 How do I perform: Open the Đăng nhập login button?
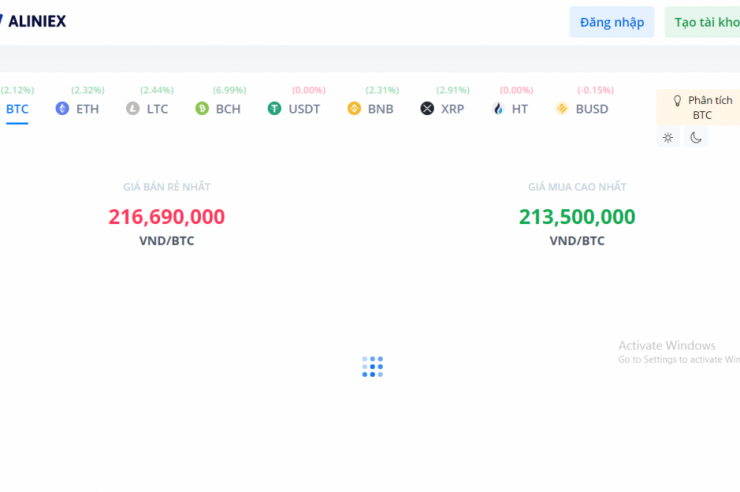[x=612, y=22]
